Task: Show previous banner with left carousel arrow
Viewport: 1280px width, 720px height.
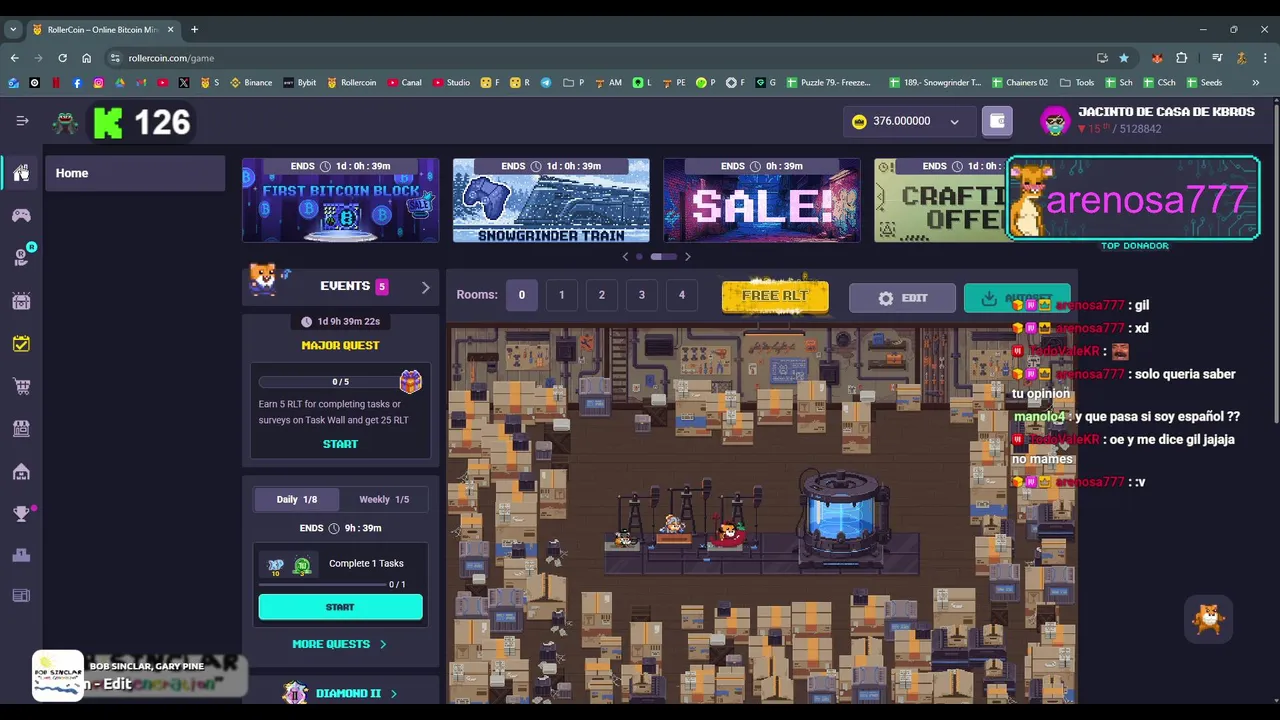Action: [x=626, y=257]
